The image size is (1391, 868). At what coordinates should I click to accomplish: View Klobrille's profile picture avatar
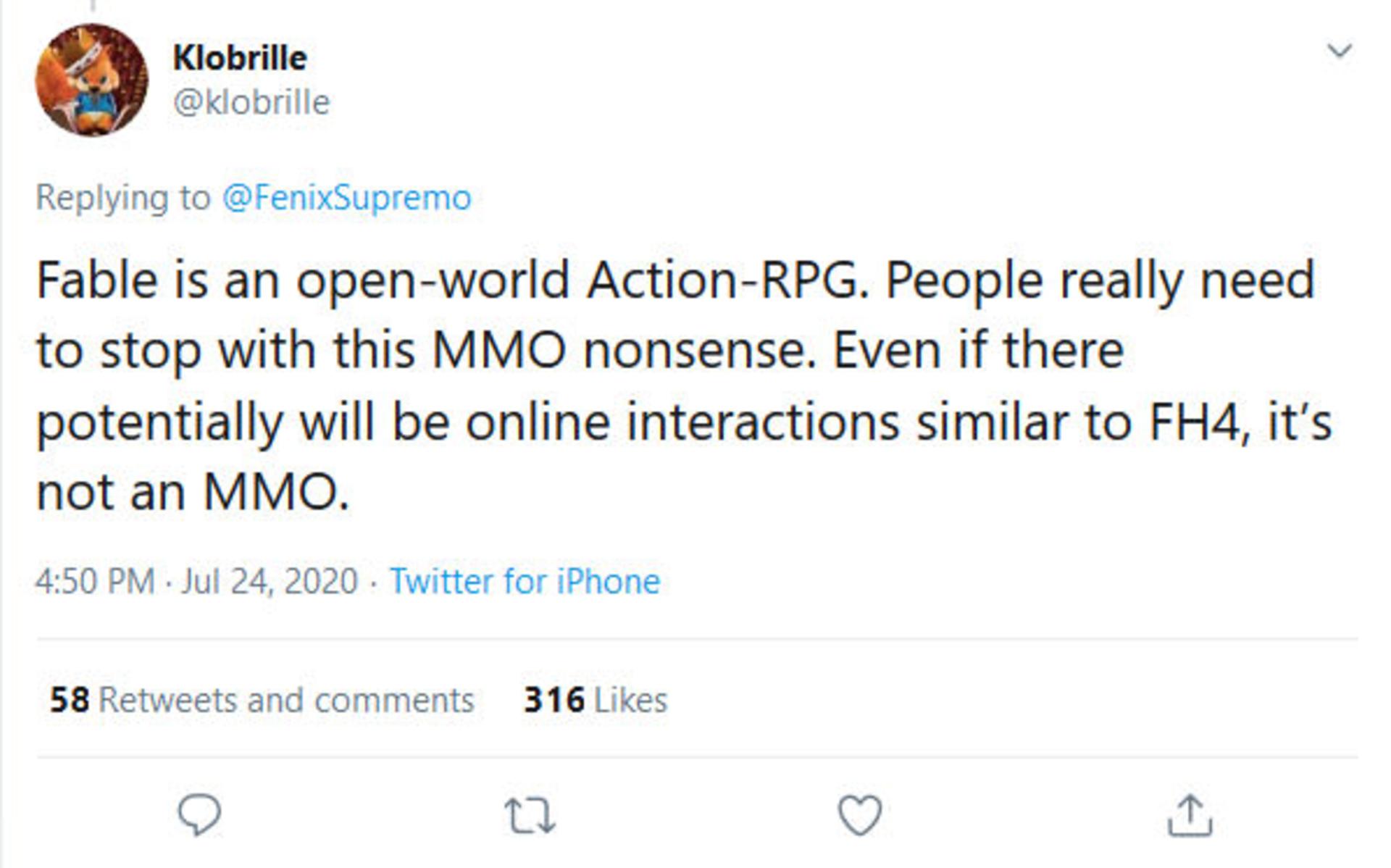tap(92, 80)
